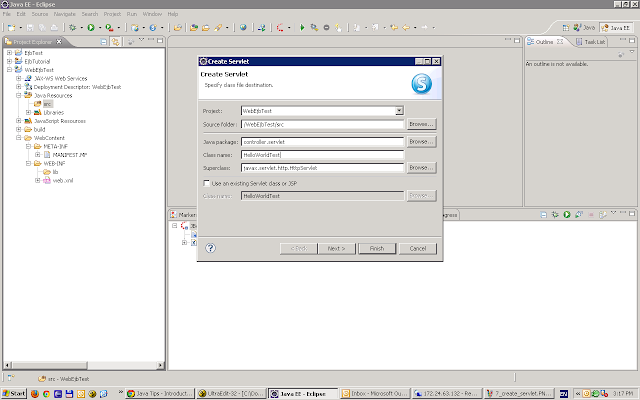Open the Project menu

pos(112,14)
